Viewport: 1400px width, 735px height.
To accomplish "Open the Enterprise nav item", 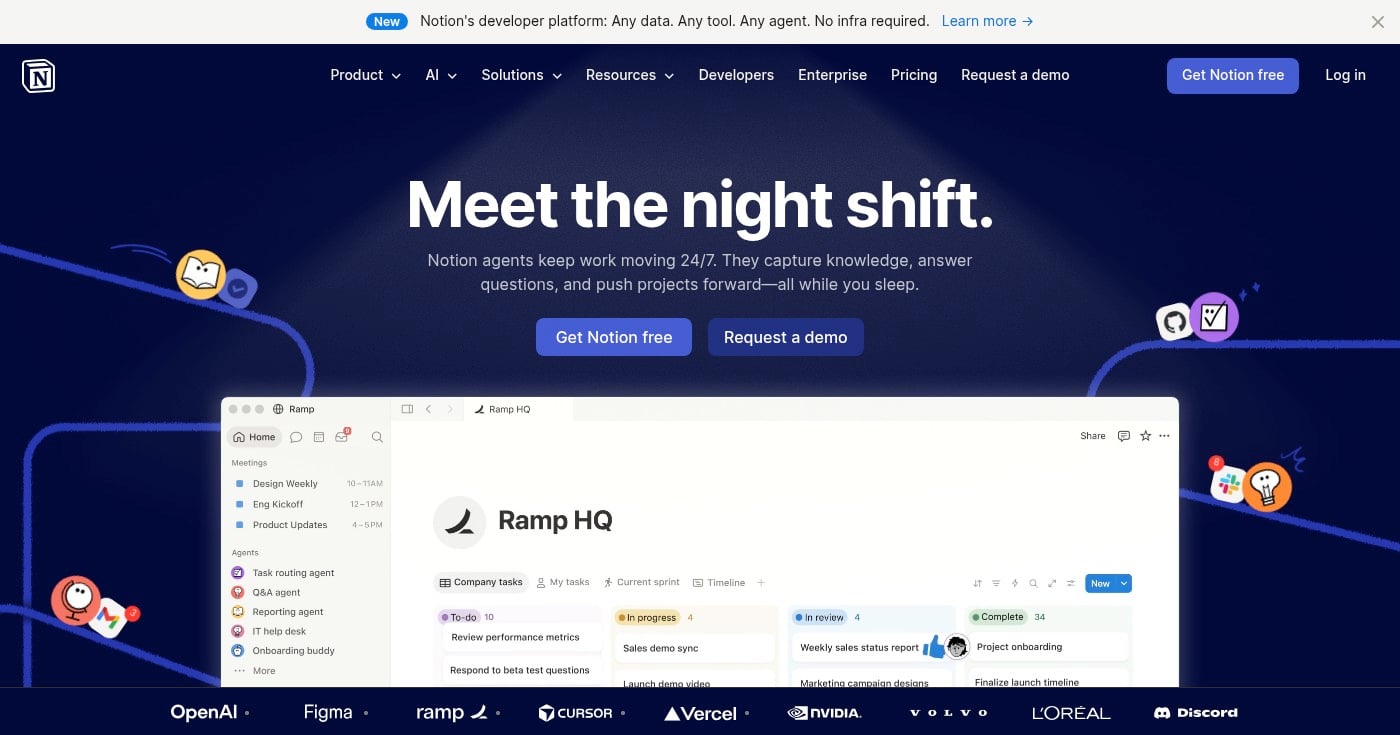I will (832, 75).
